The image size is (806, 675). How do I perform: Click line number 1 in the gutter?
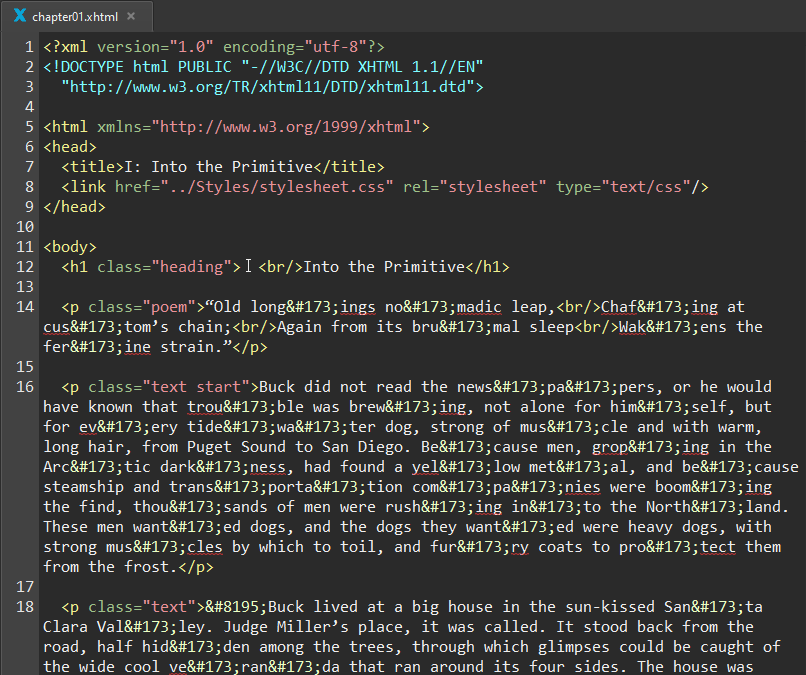(29, 47)
